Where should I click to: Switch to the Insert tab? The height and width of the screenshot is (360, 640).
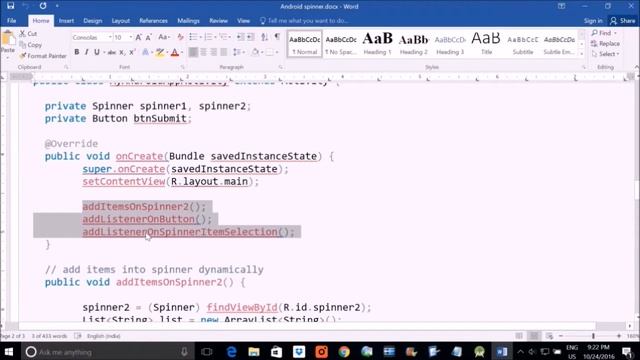coord(66,20)
